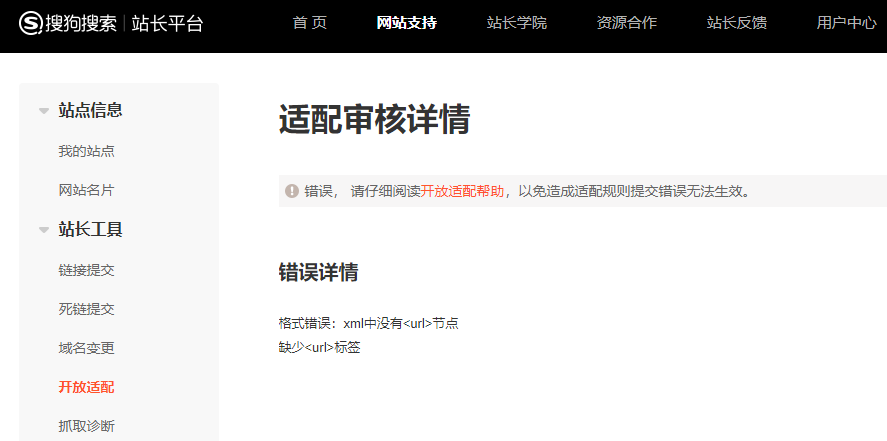Open the 死链提交 tool
This screenshot has width=887, height=441.
coord(86,309)
